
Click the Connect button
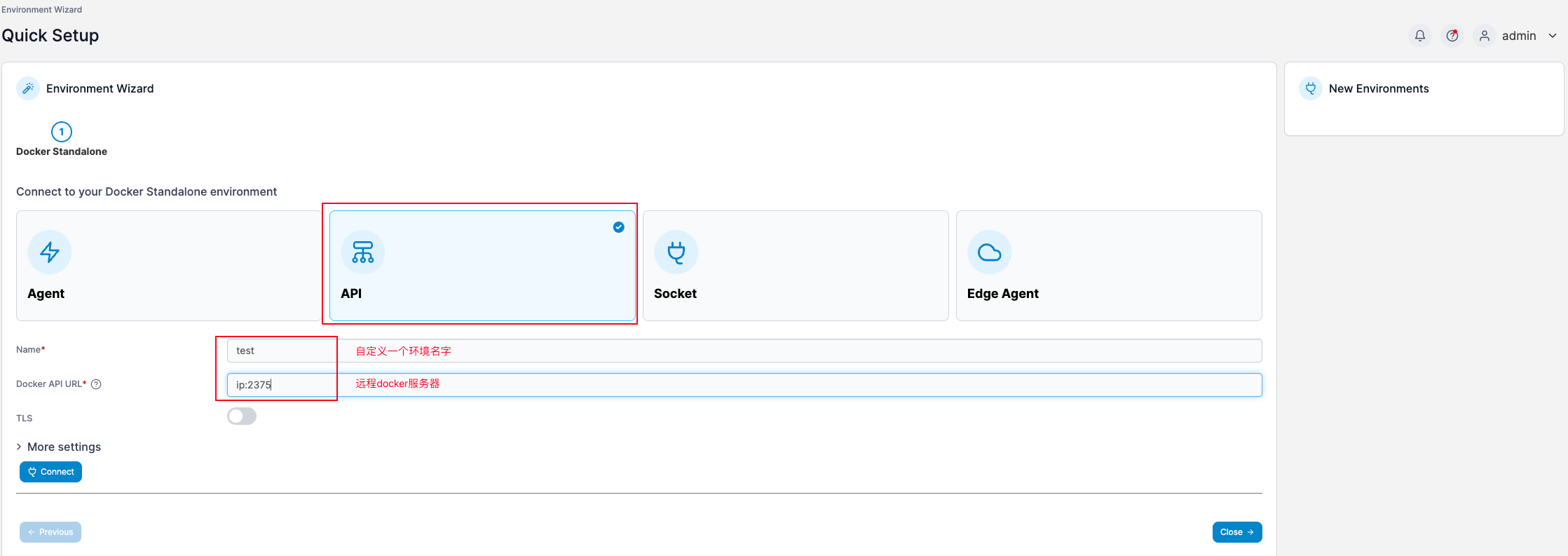point(50,472)
